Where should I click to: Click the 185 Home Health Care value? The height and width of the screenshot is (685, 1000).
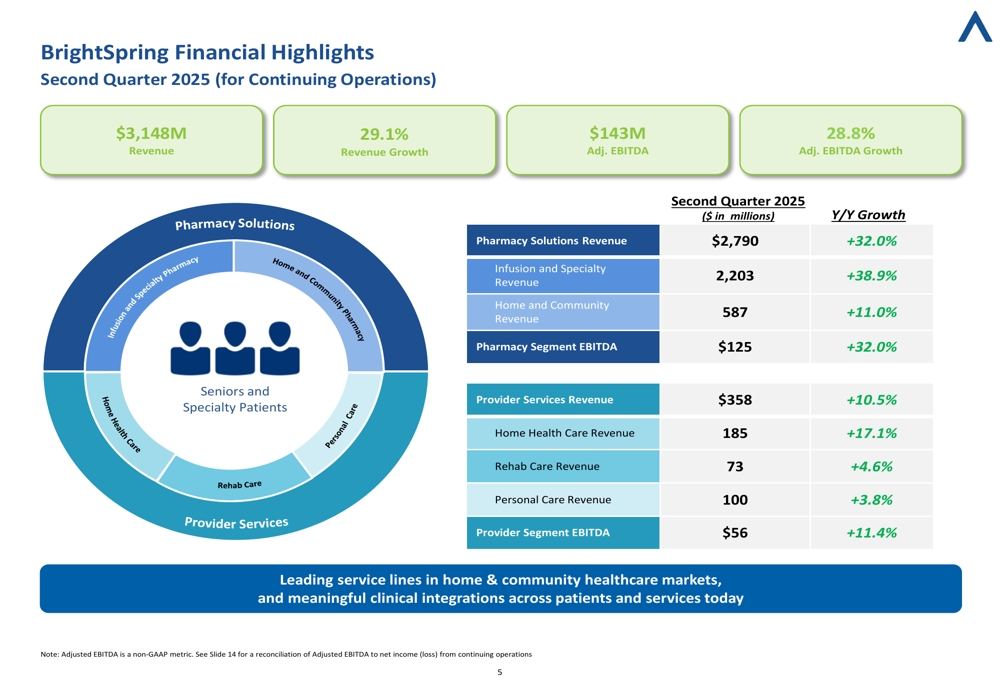735,433
